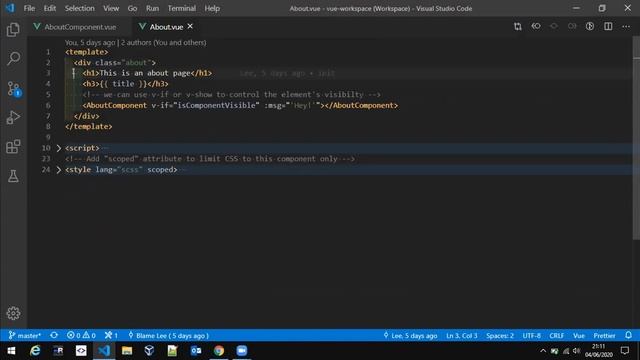
Task: Open the Search view in activity bar
Action: [13, 59]
